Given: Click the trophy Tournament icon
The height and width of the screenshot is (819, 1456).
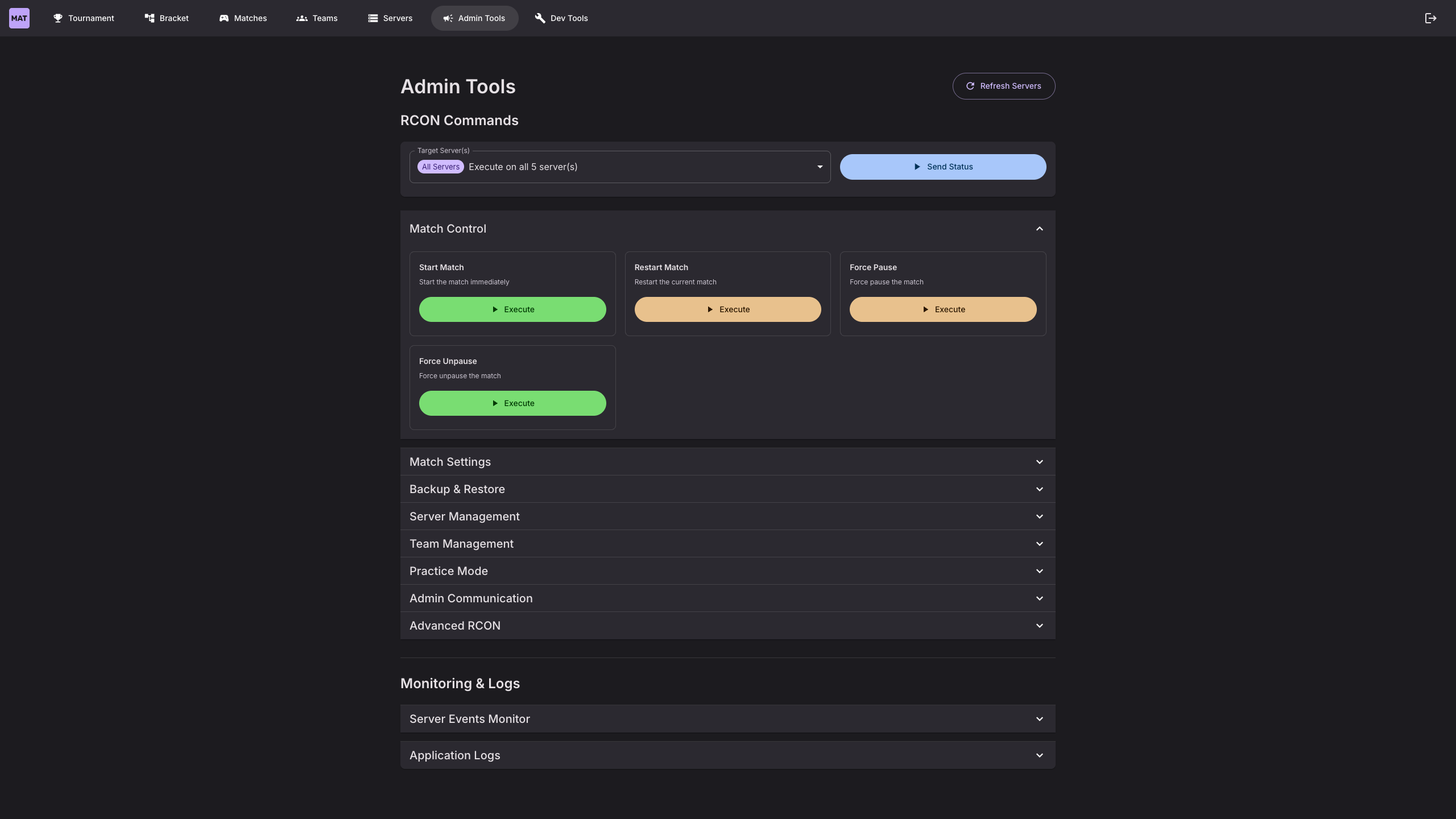Looking at the screenshot, I should click(x=57, y=18).
